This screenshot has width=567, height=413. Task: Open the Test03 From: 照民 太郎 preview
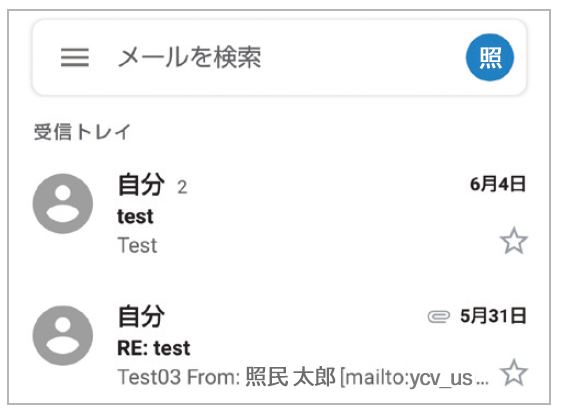(x=227, y=377)
